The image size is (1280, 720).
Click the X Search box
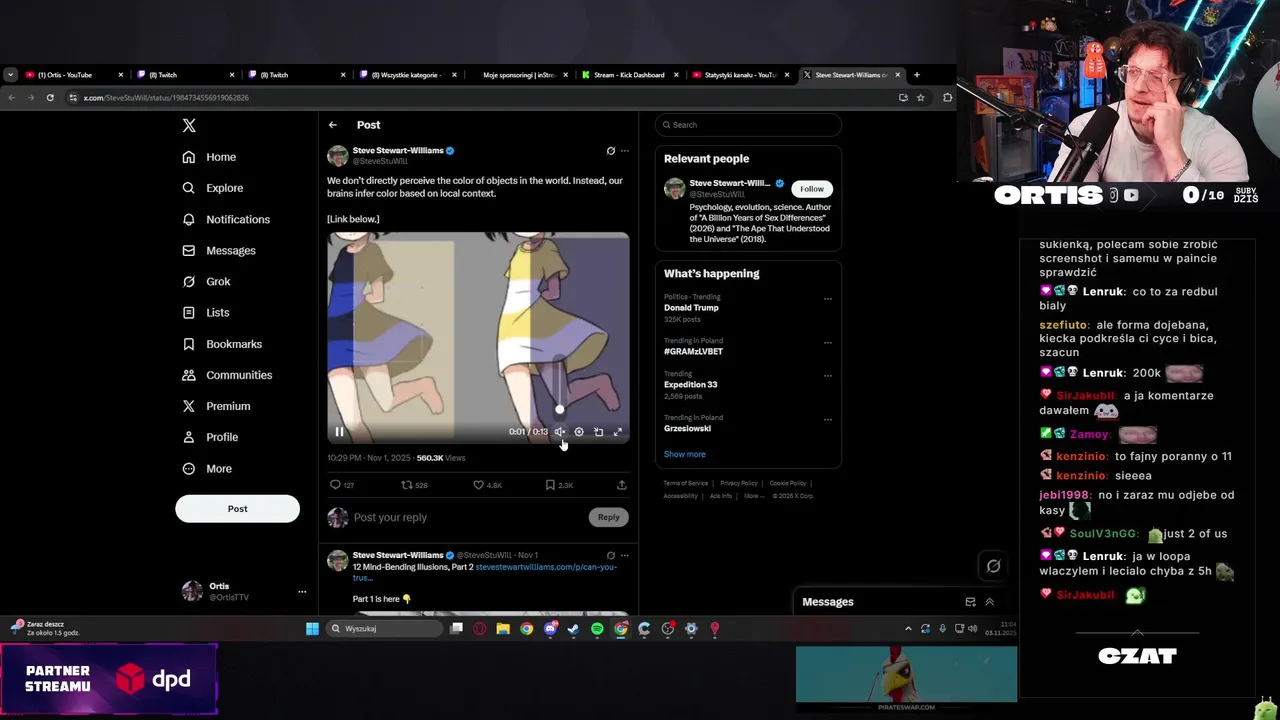748,125
